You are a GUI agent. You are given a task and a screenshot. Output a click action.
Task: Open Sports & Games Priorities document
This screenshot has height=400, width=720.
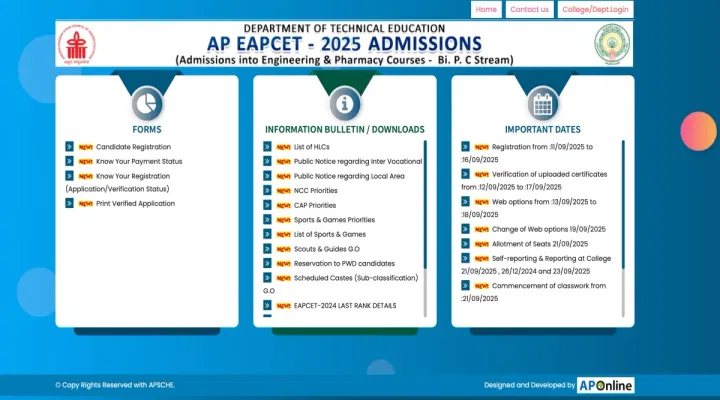334,219
